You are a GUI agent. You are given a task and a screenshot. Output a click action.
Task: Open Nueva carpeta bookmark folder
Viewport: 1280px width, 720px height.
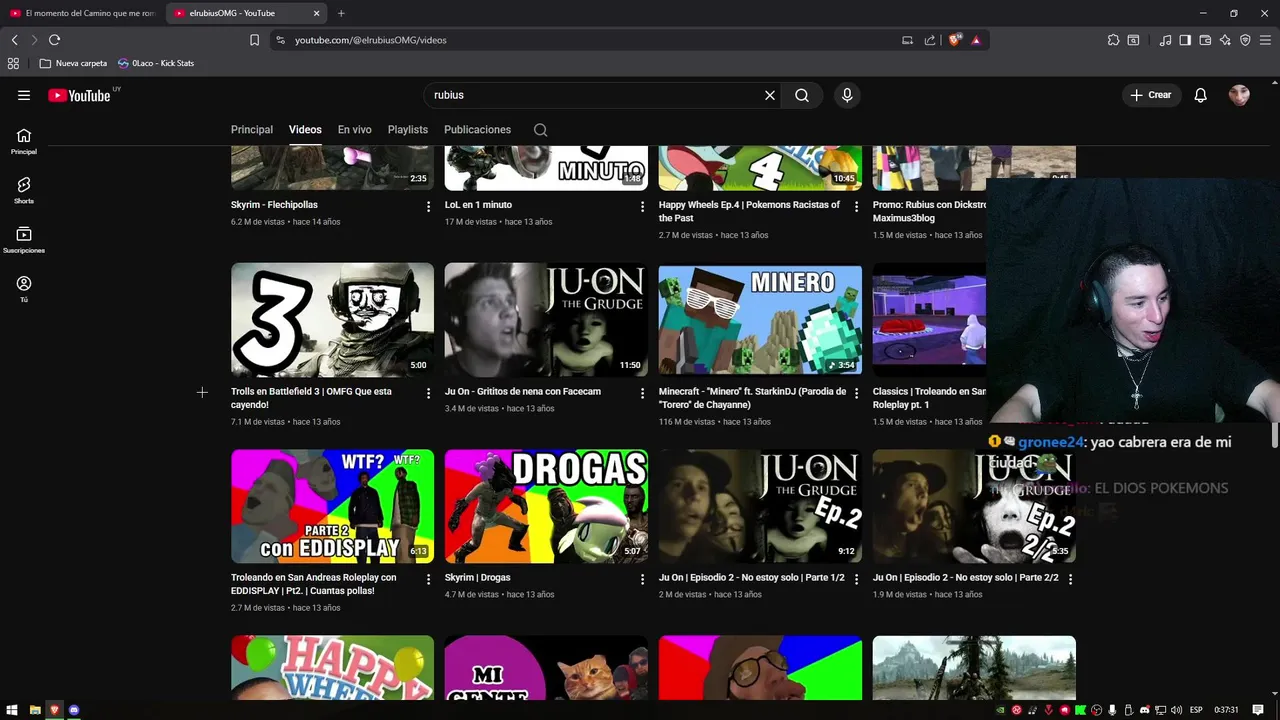[73, 63]
